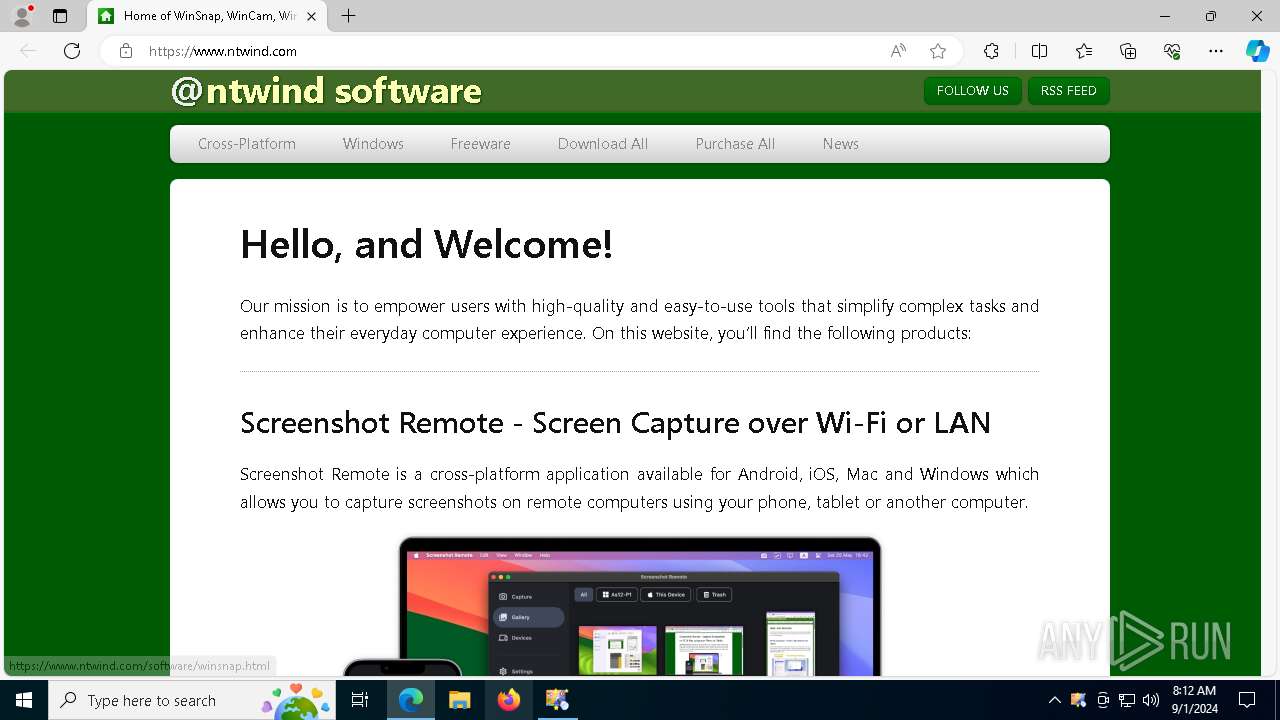Click the Screenshot Remote laptop image

tap(640, 606)
